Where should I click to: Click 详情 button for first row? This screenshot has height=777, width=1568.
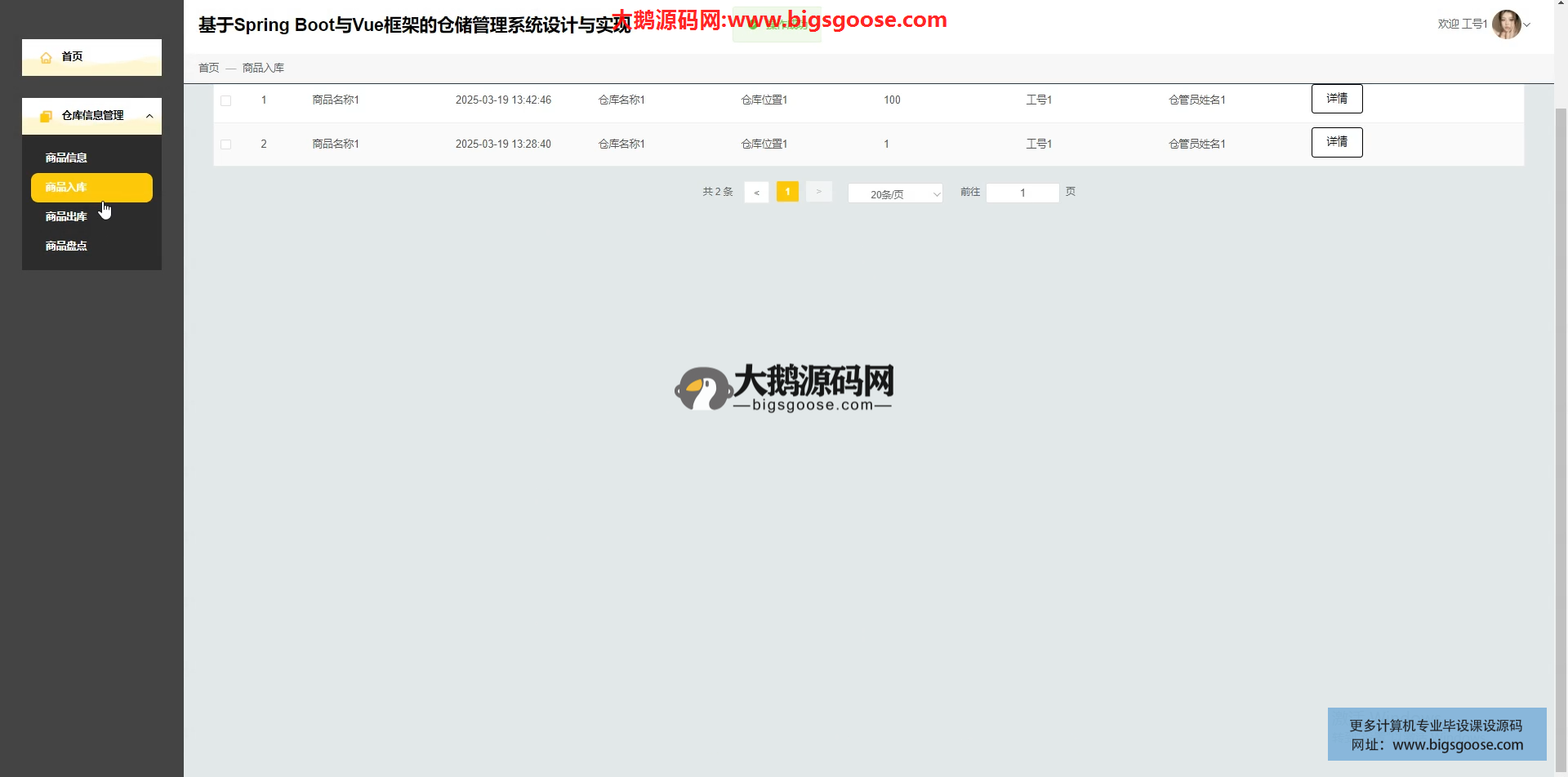pyautogui.click(x=1336, y=99)
